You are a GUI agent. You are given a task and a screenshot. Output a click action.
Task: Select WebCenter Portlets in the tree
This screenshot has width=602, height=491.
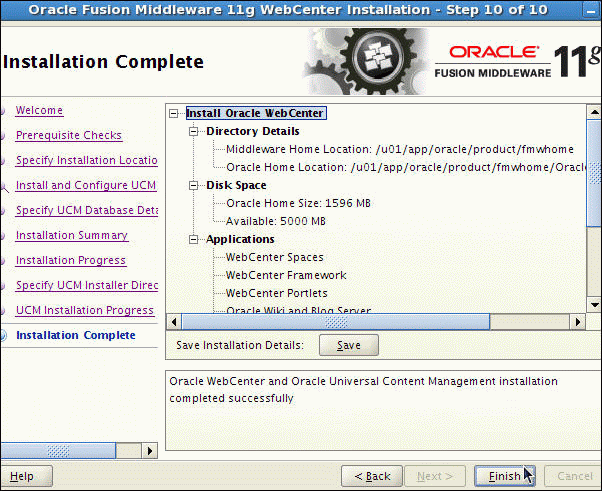coord(276,293)
